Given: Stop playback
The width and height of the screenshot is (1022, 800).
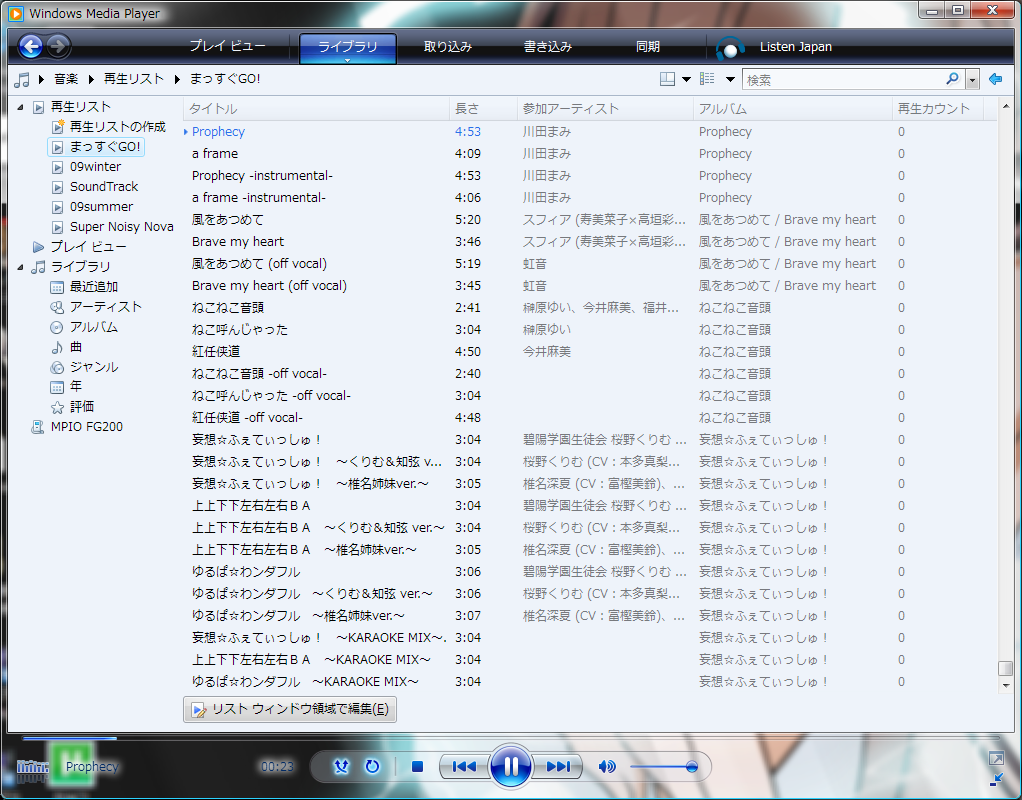Looking at the screenshot, I should click(x=418, y=767).
